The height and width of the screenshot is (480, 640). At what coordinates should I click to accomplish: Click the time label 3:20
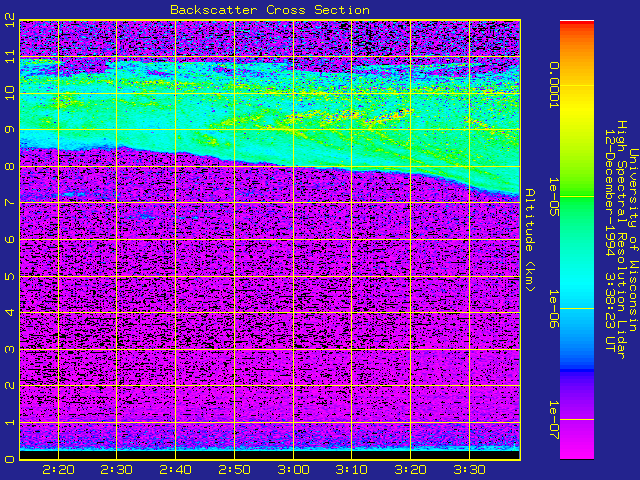click(x=410, y=470)
